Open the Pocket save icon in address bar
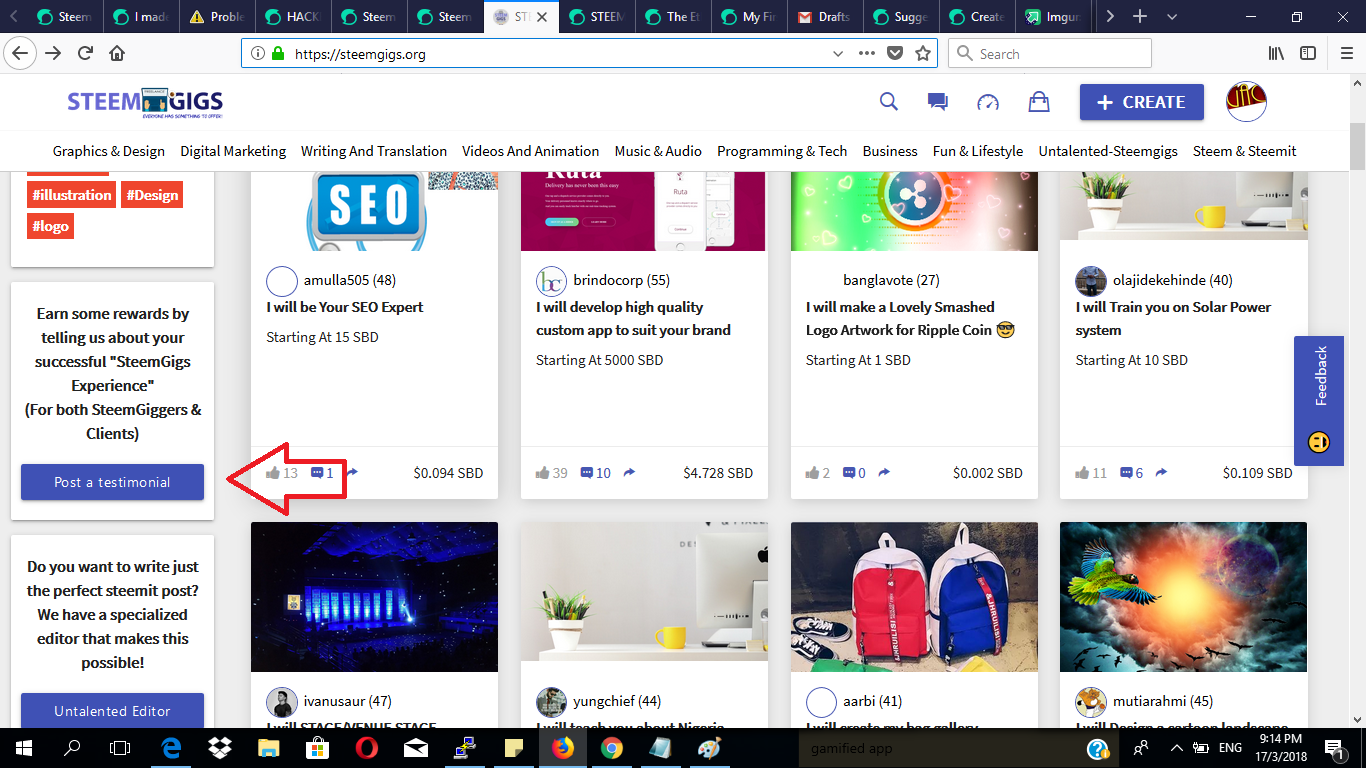The width and height of the screenshot is (1366, 768). pos(895,54)
